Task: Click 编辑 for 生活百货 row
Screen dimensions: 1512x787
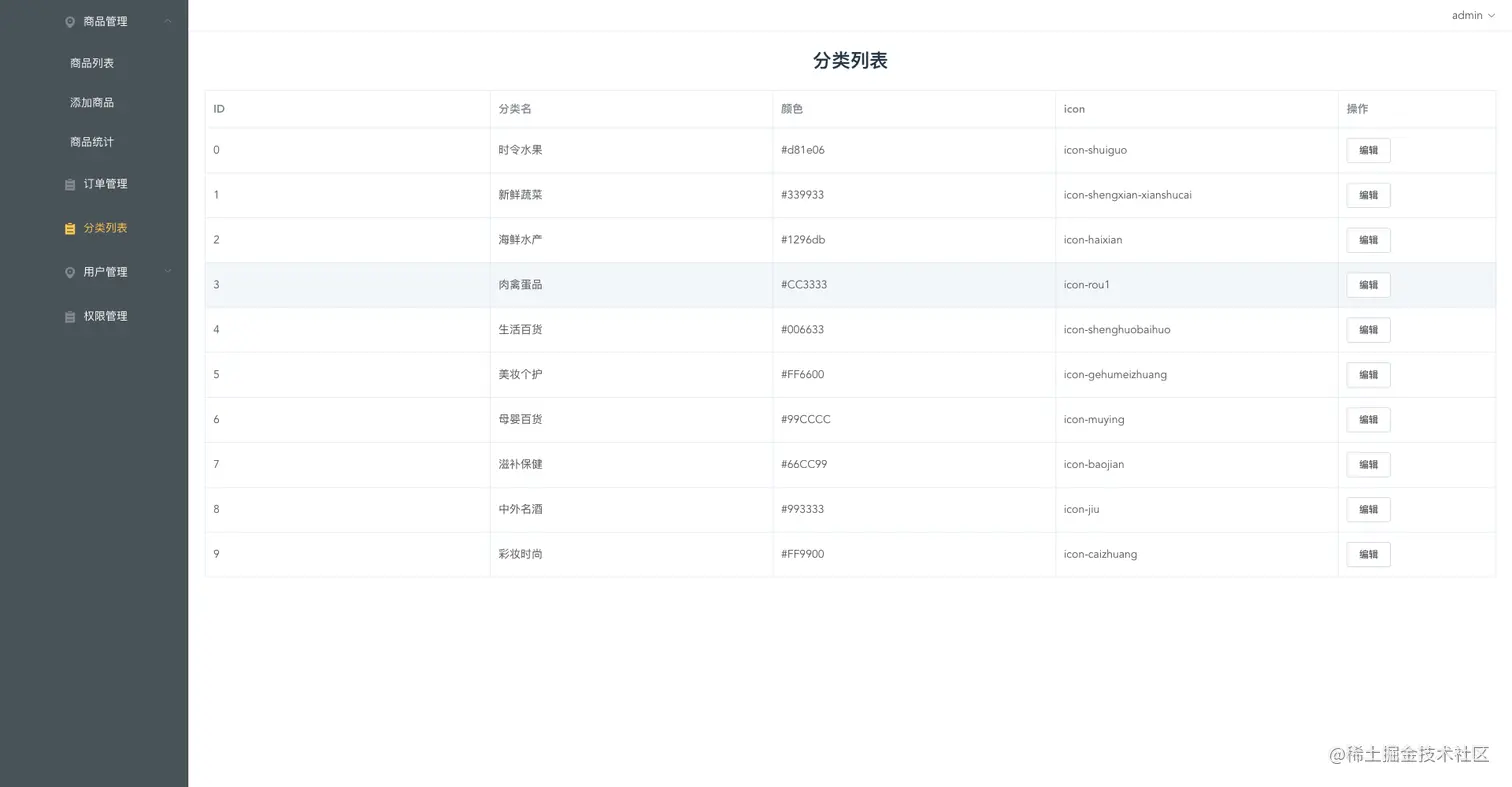Action: click(1368, 330)
